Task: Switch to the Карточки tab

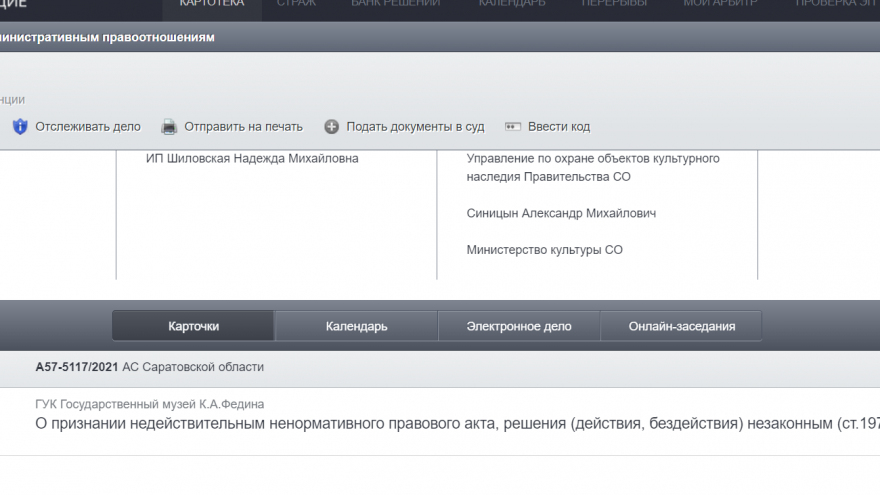Action: [x=193, y=326]
